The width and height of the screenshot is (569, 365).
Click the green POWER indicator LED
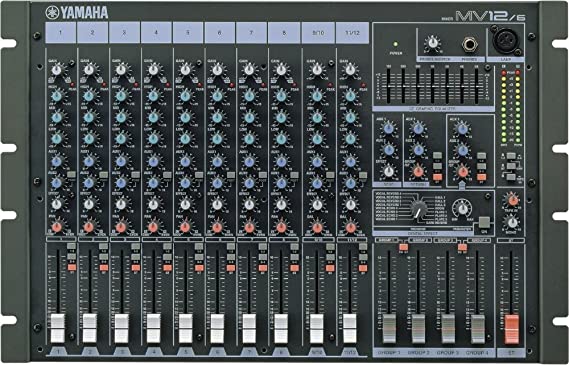click(x=395, y=44)
